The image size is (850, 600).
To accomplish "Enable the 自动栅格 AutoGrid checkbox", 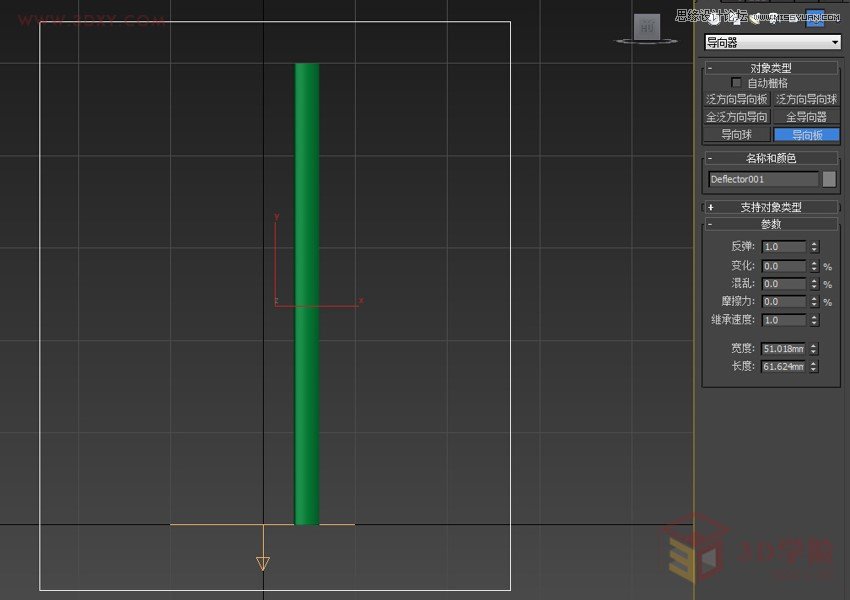I will tap(735, 83).
